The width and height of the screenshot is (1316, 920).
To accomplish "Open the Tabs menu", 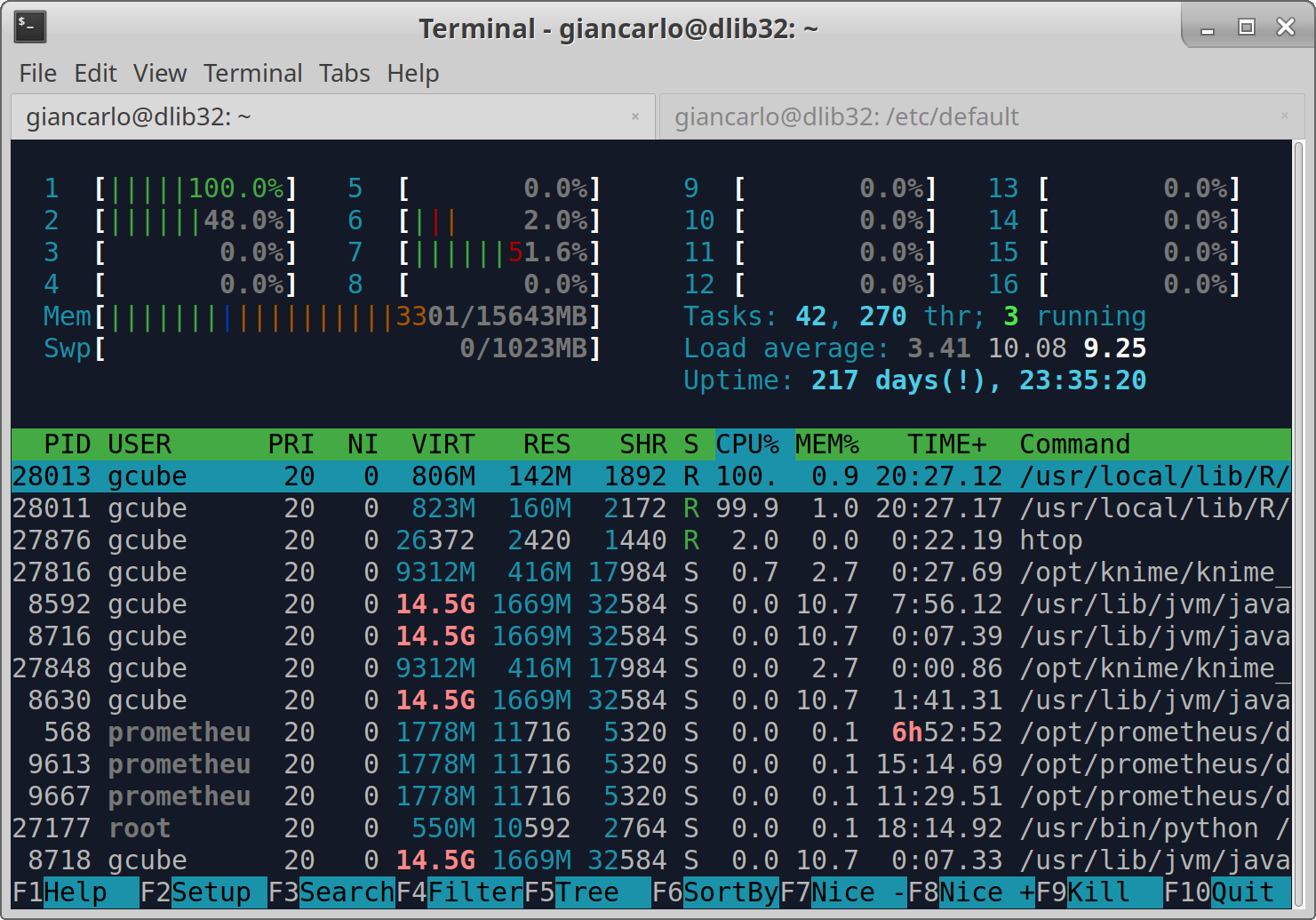I will (344, 73).
